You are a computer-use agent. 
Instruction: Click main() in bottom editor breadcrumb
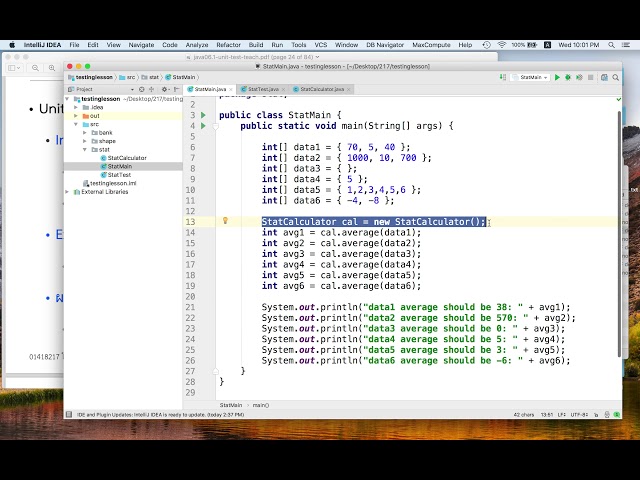click(261, 405)
